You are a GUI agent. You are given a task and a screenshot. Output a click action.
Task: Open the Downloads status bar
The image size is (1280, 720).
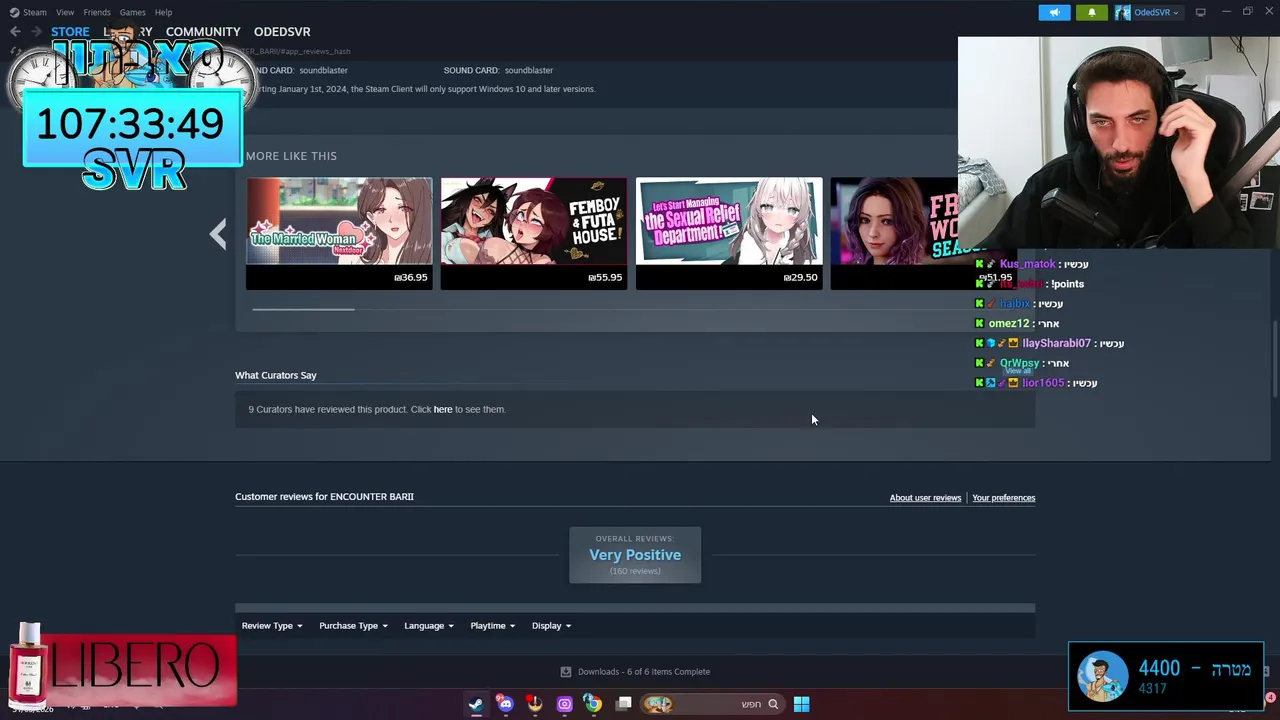click(x=635, y=672)
